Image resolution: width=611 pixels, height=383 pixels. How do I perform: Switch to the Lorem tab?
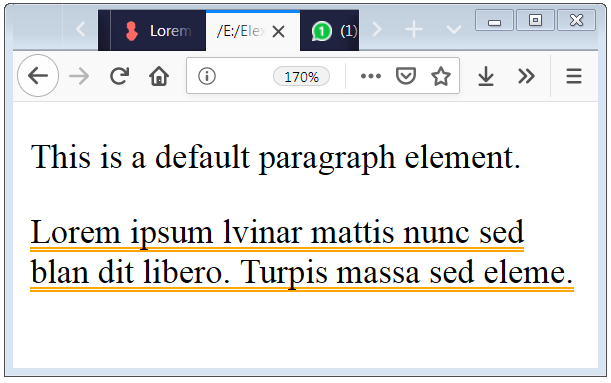coord(158,31)
